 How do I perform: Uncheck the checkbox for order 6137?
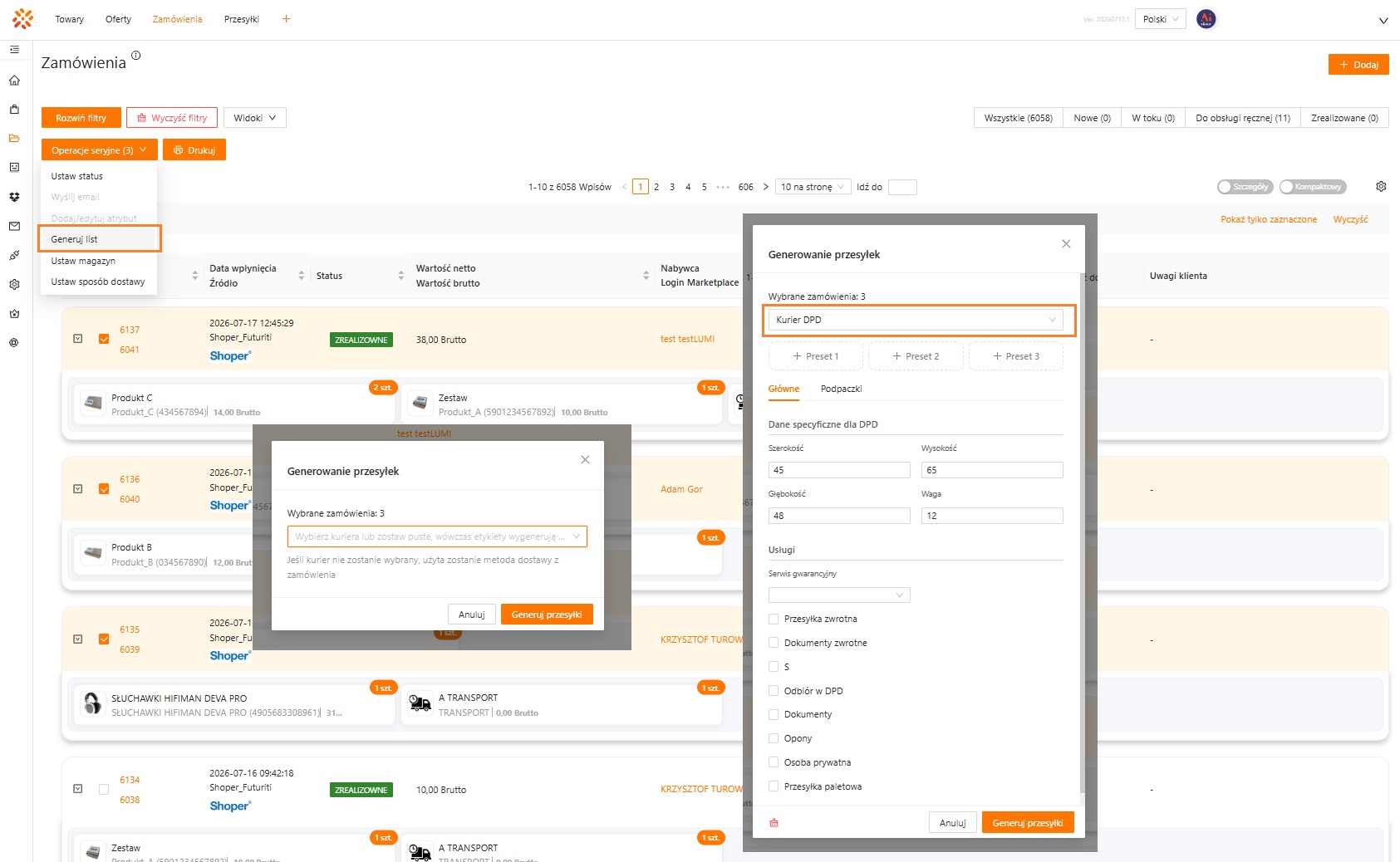104,339
